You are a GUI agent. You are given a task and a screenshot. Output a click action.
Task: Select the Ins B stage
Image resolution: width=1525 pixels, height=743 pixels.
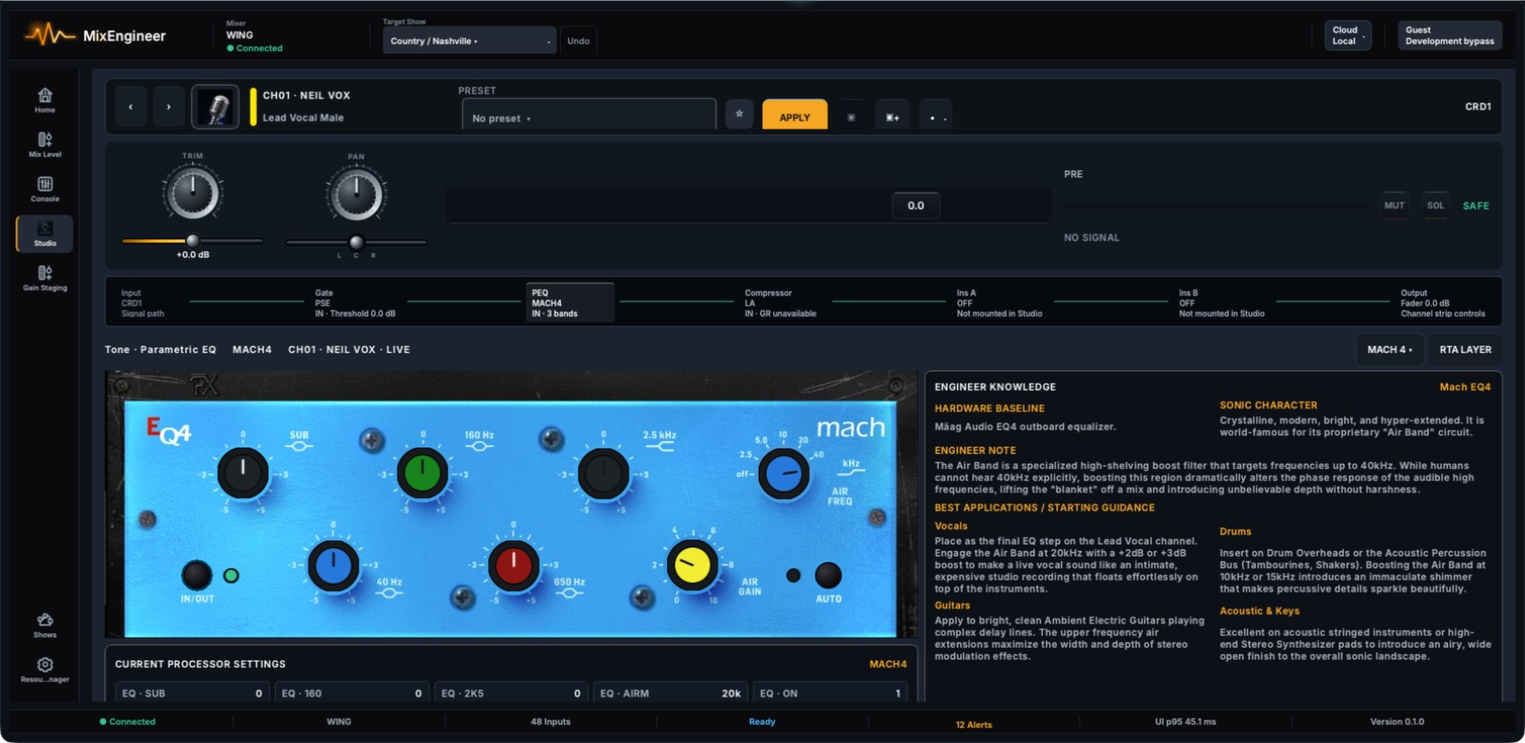point(1221,303)
